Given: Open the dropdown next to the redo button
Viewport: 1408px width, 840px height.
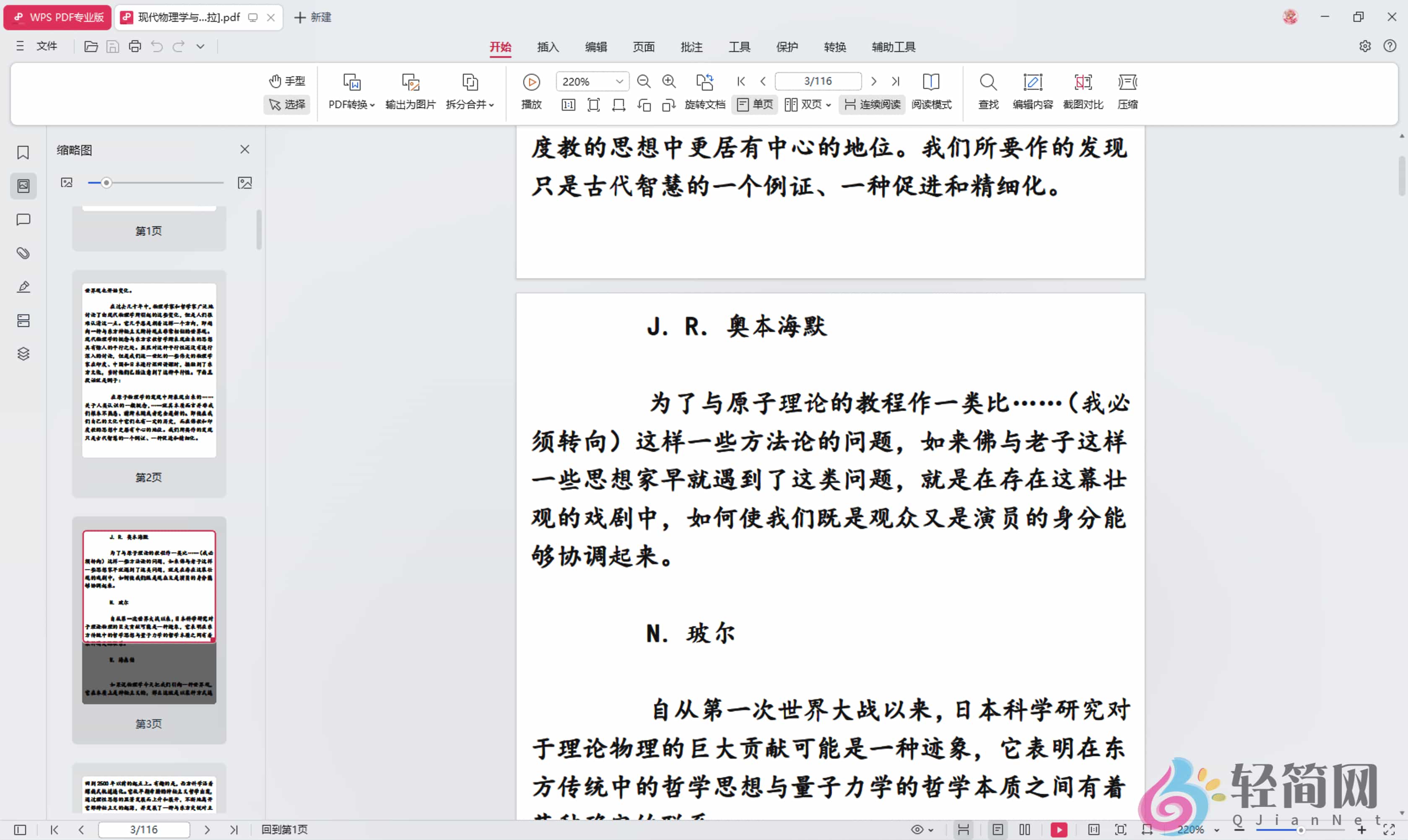Looking at the screenshot, I should click(200, 46).
